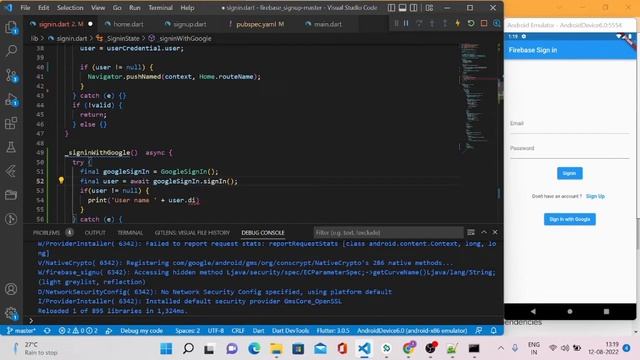Open Source Control view in activity bar
Image resolution: width=640 pixels, height=360 pixels.
11,76
